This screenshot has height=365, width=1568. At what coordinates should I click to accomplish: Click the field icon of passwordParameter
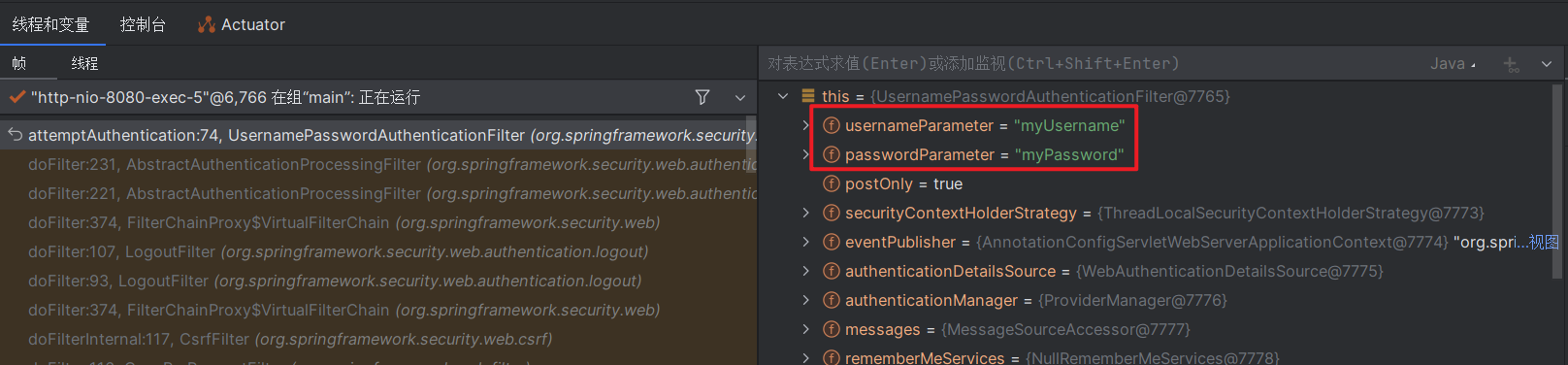[x=832, y=154]
